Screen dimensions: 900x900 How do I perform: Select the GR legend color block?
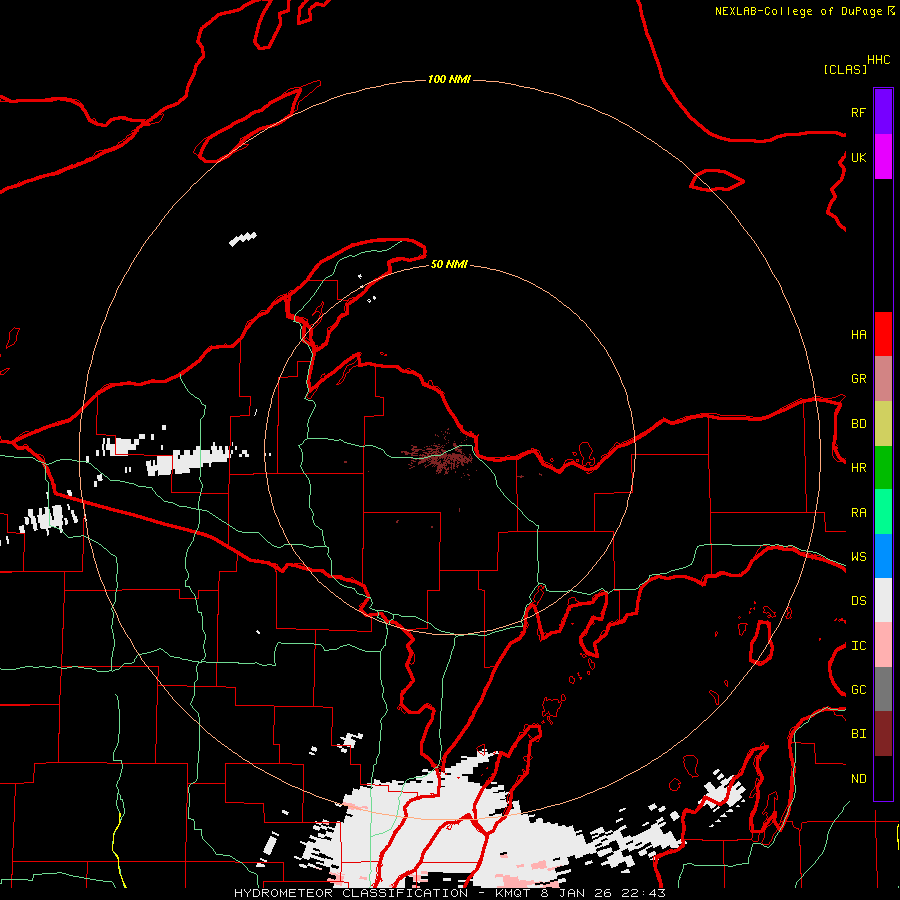[883, 379]
